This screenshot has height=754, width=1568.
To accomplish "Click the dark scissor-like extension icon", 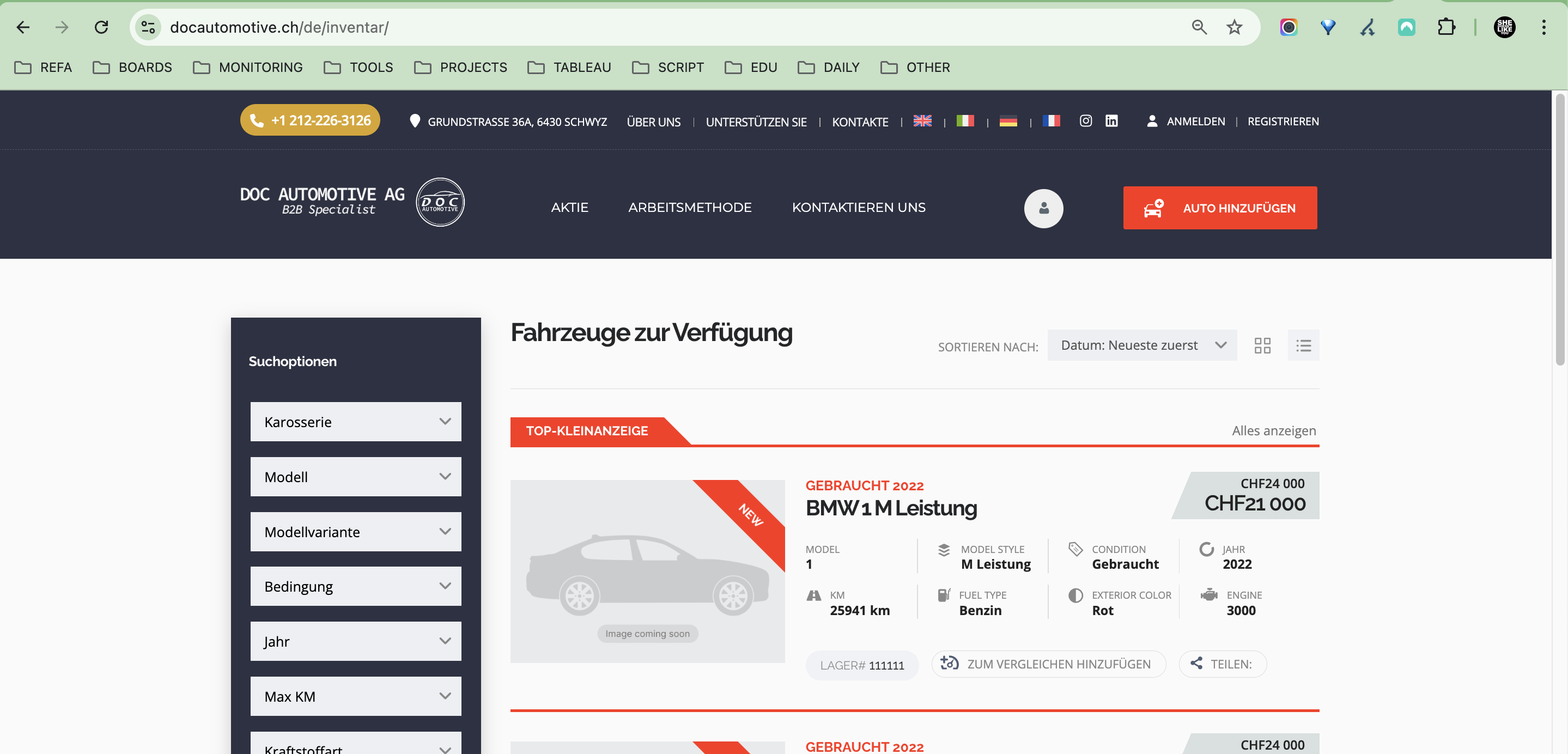I will tap(1367, 27).
